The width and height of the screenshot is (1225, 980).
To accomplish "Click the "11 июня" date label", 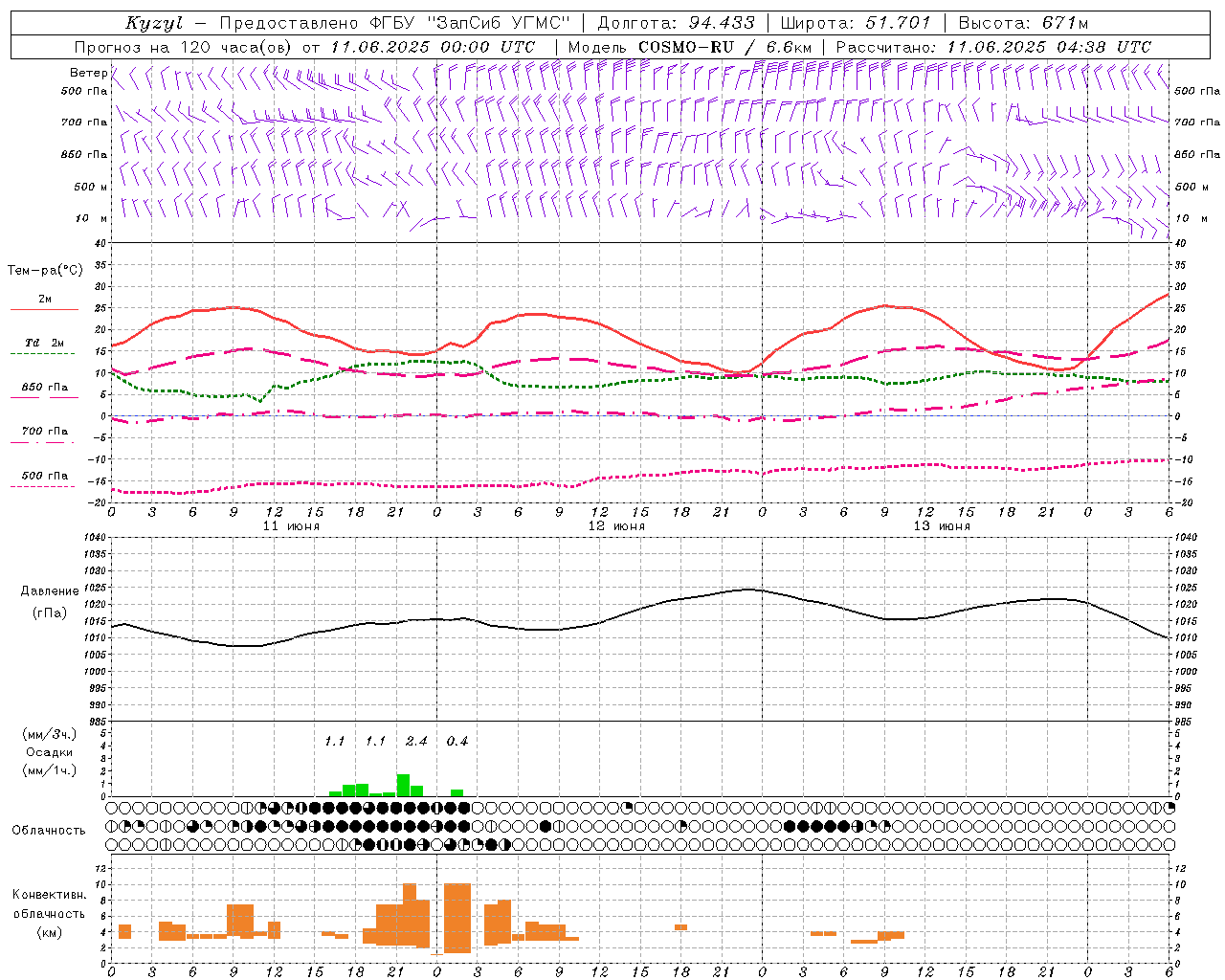I will (291, 526).
